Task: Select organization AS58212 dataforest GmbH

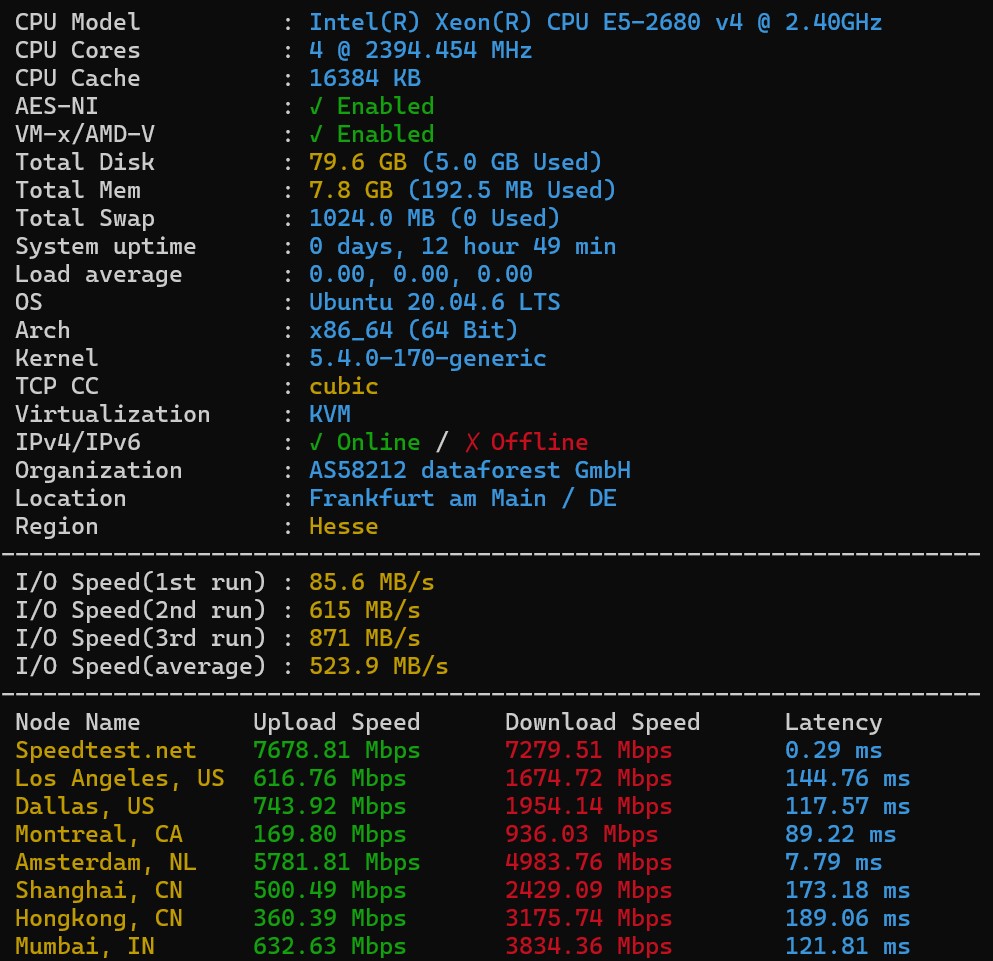Action: (470, 470)
